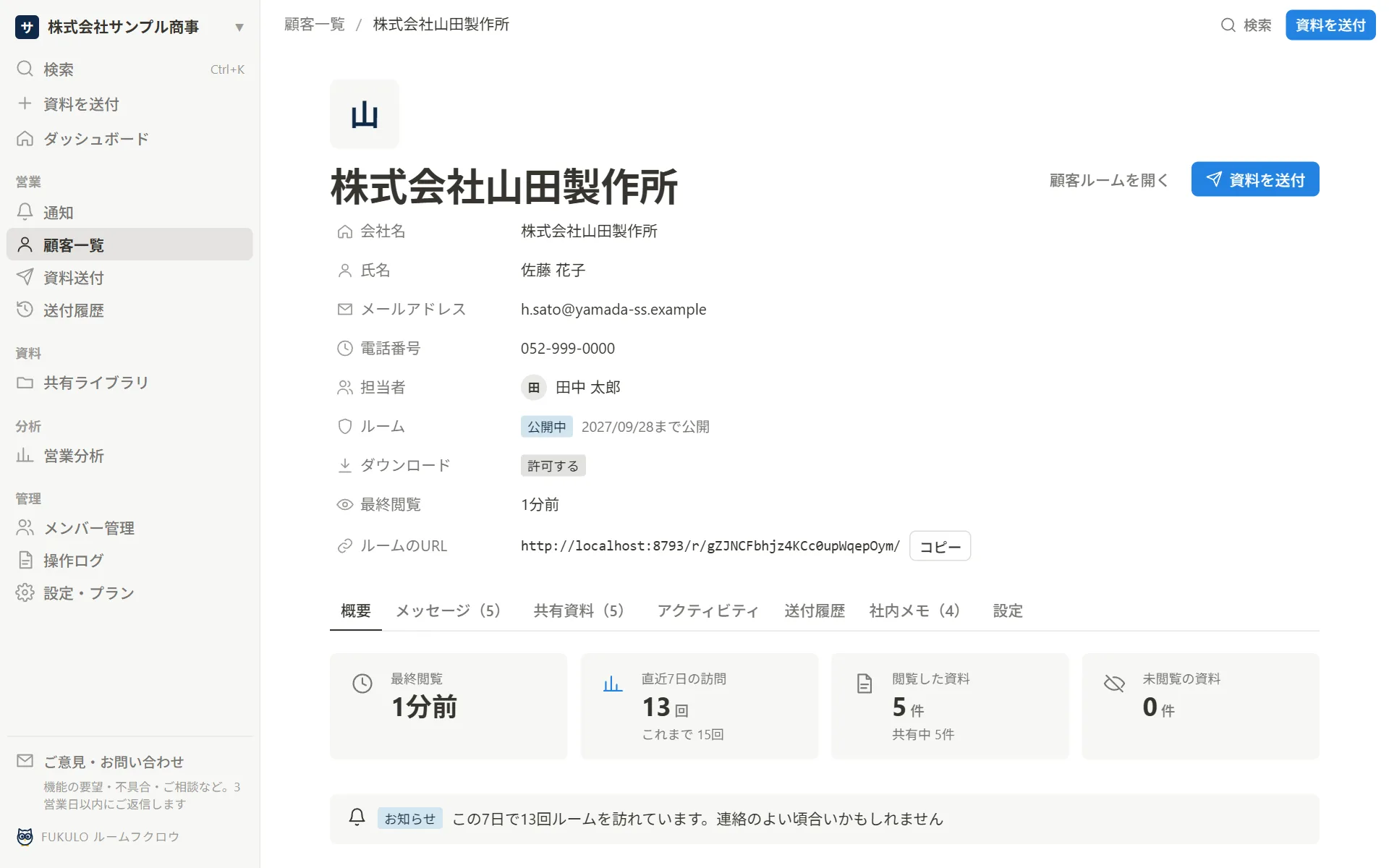The height and width of the screenshot is (868, 1389).
Task: Open 送付履歴 in the sidebar
Action: [129, 310]
